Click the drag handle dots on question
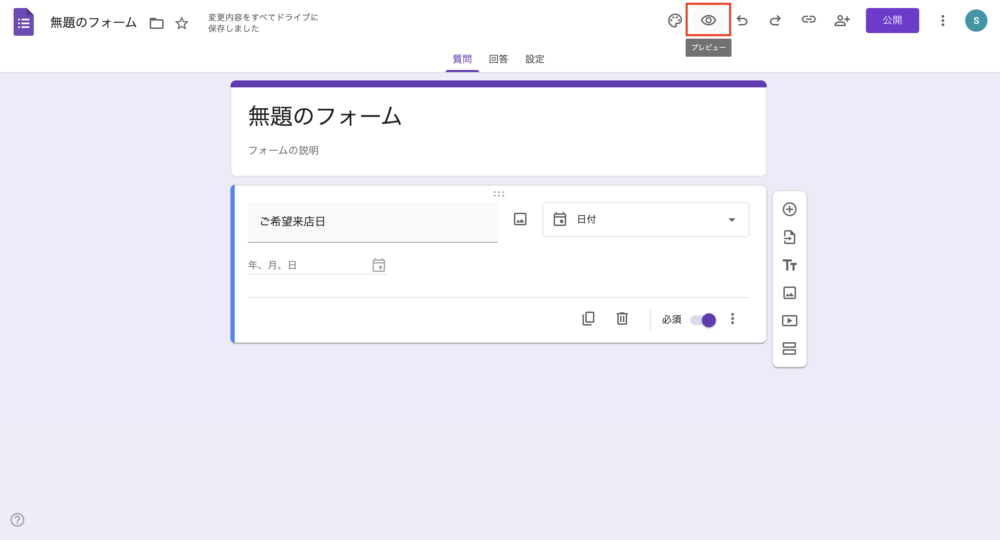 coord(499,194)
